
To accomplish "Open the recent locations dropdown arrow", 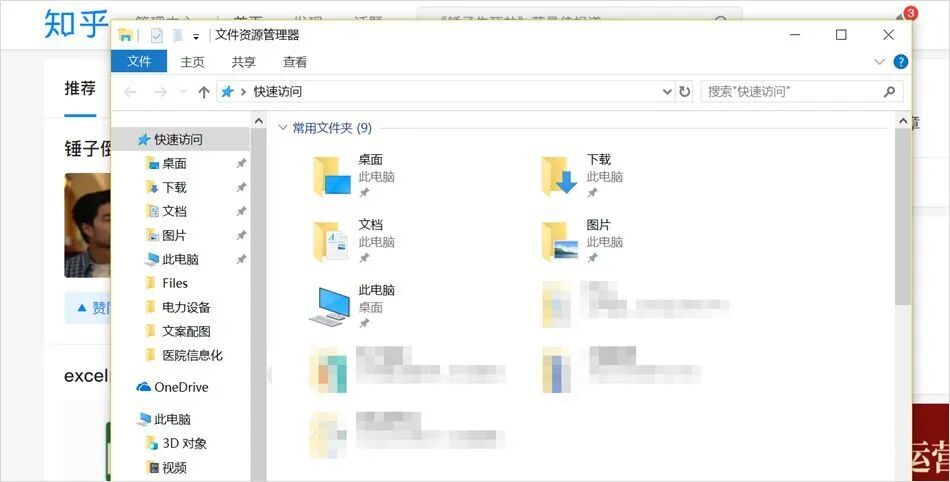I will pyautogui.click(x=183, y=92).
